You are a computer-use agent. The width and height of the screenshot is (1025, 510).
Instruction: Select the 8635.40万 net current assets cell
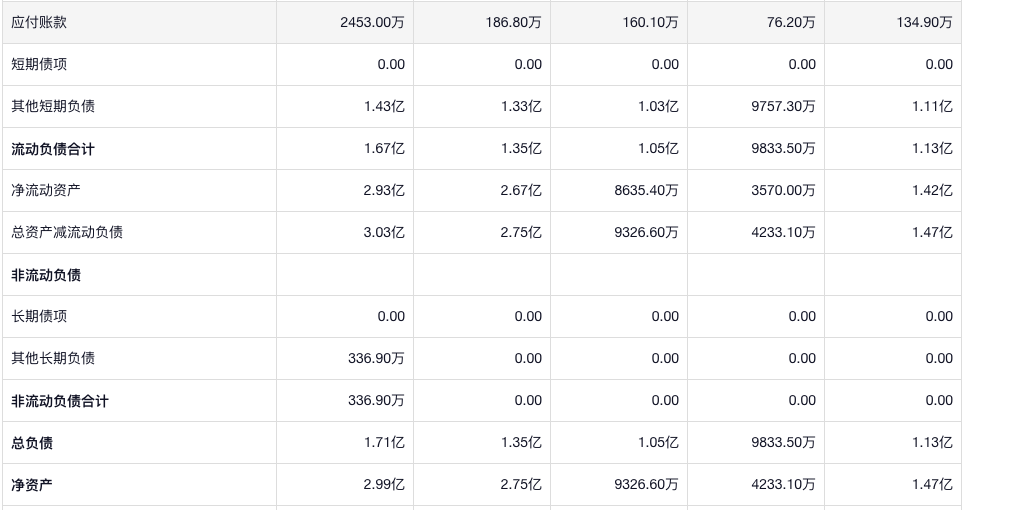coord(646,190)
